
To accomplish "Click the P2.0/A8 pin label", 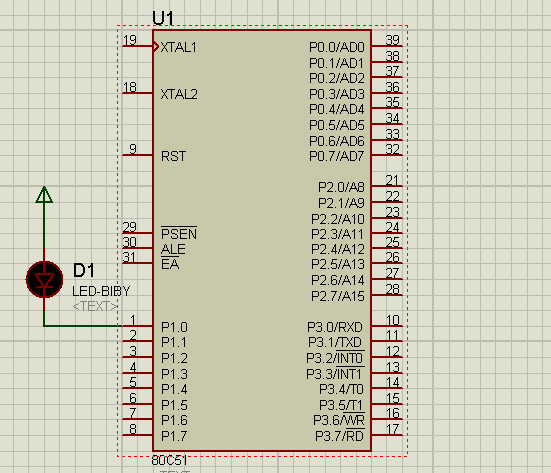I will (x=341, y=187).
